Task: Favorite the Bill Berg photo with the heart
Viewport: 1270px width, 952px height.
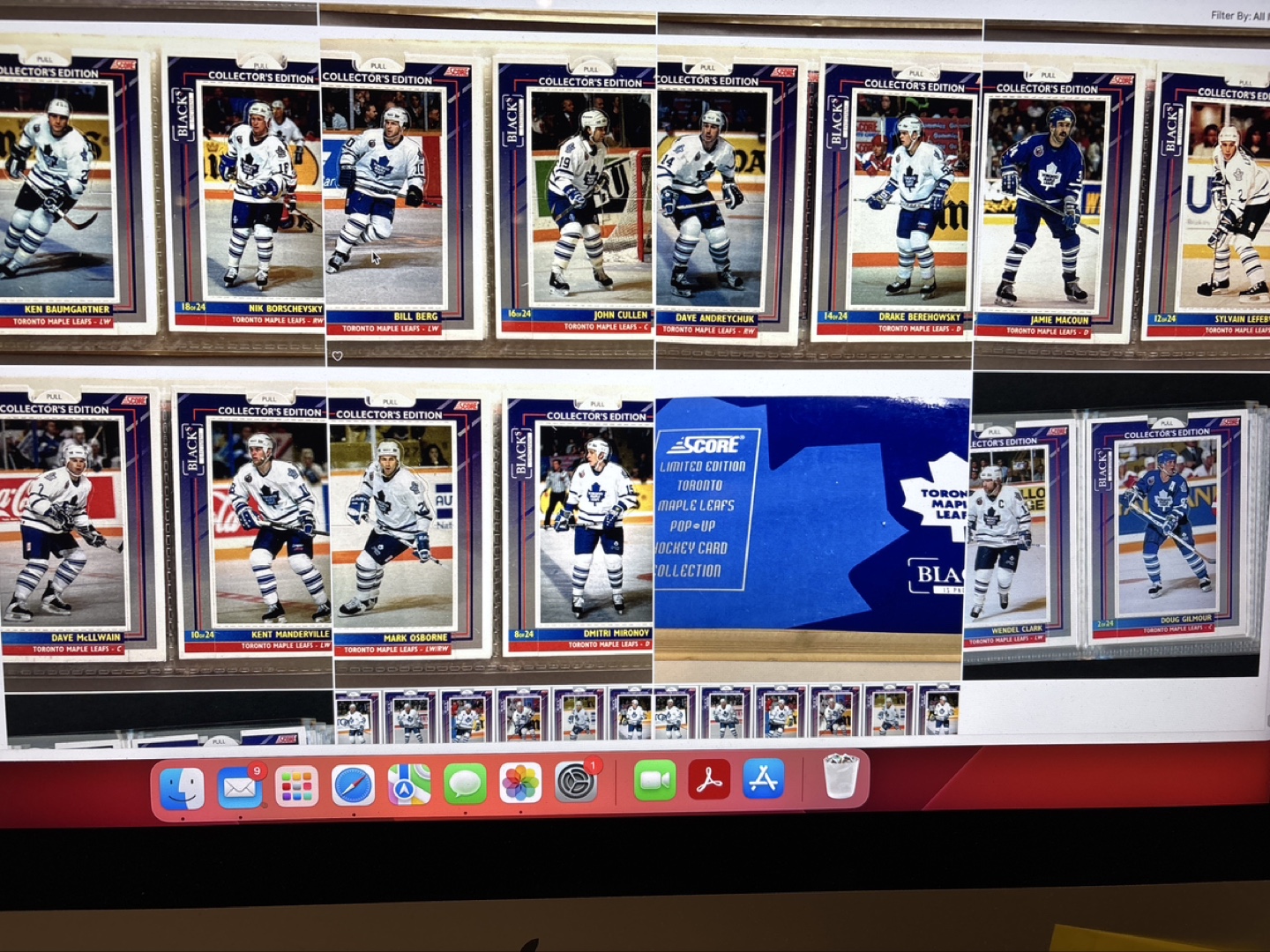Action: (338, 355)
